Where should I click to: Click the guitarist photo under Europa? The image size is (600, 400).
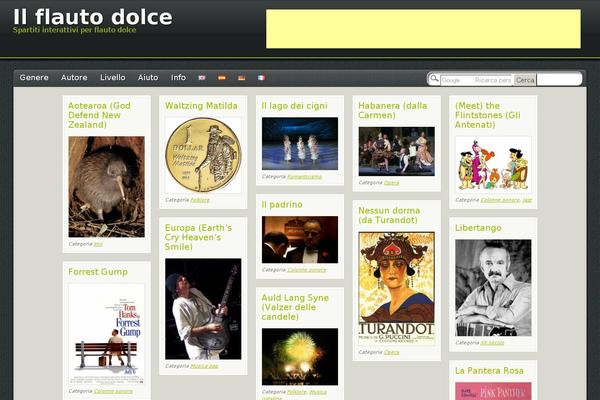pos(203,309)
